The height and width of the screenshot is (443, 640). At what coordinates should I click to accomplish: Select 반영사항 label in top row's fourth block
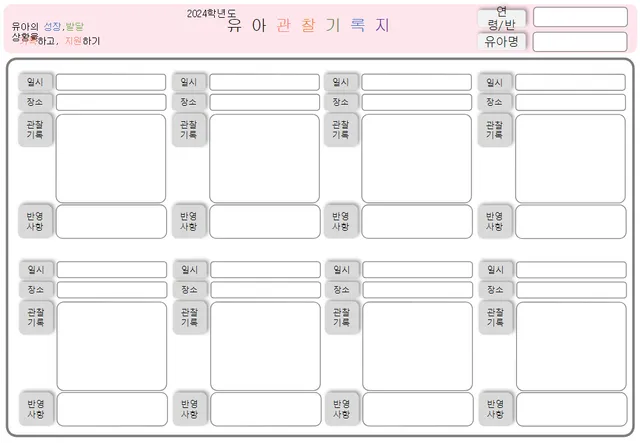(x=495, y=221)
